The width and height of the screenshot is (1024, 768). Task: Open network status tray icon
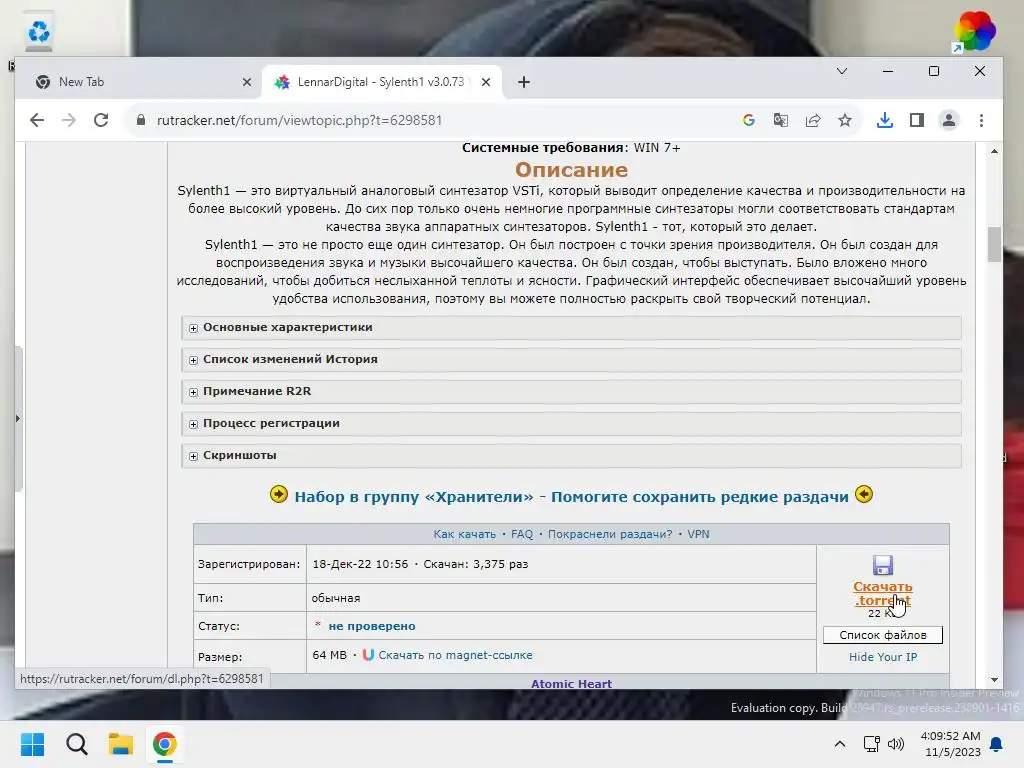(871, 744)
